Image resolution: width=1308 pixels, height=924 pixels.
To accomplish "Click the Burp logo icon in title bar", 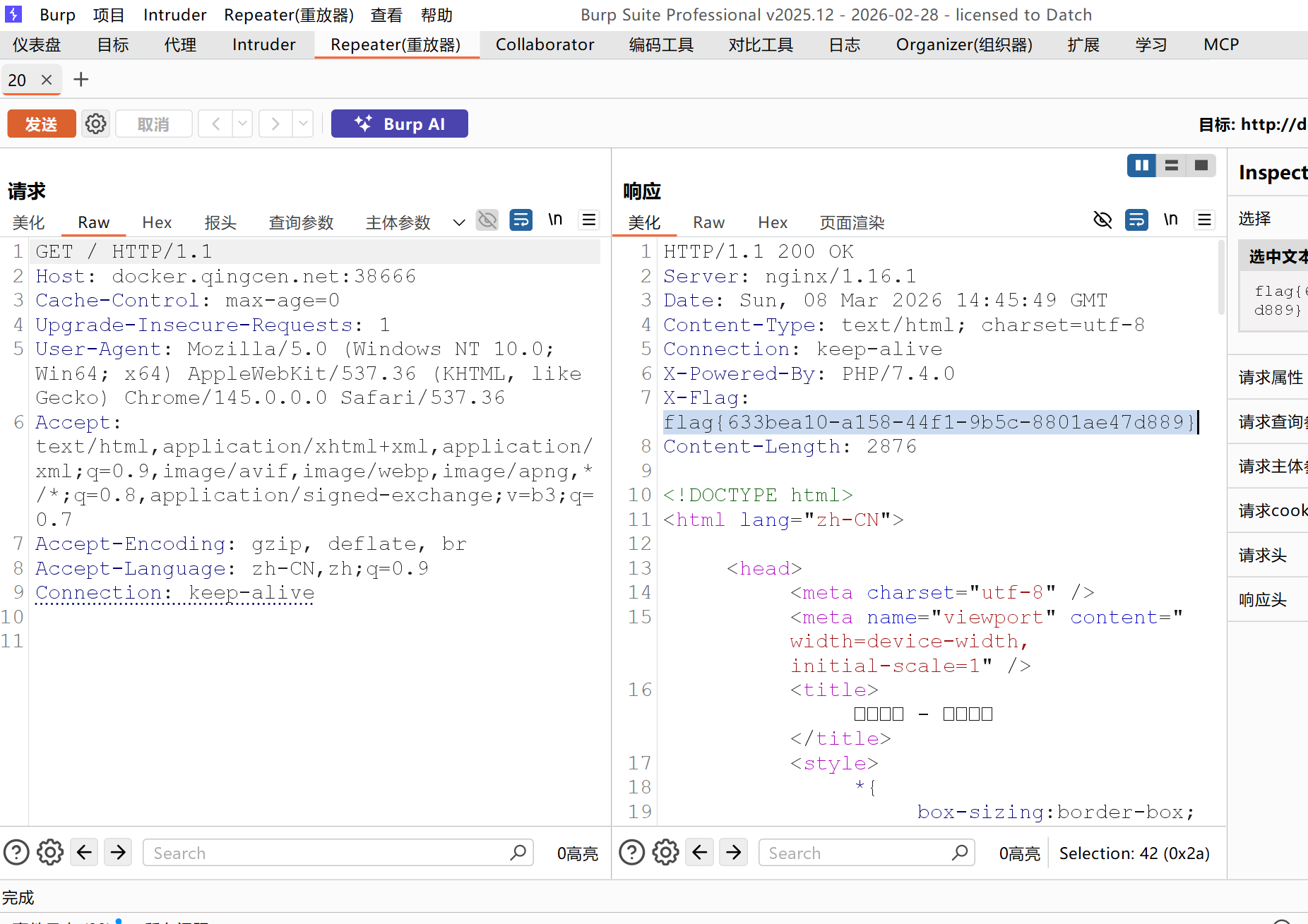I will point(13,14).
